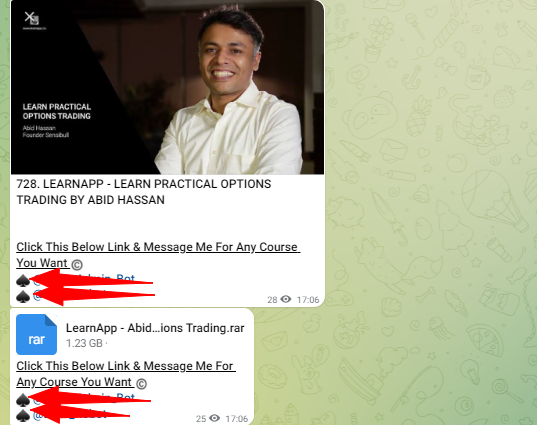This screenshot has width=537, height=425.
Task: Download the blue rar file icon
Action: click(36, 334)
